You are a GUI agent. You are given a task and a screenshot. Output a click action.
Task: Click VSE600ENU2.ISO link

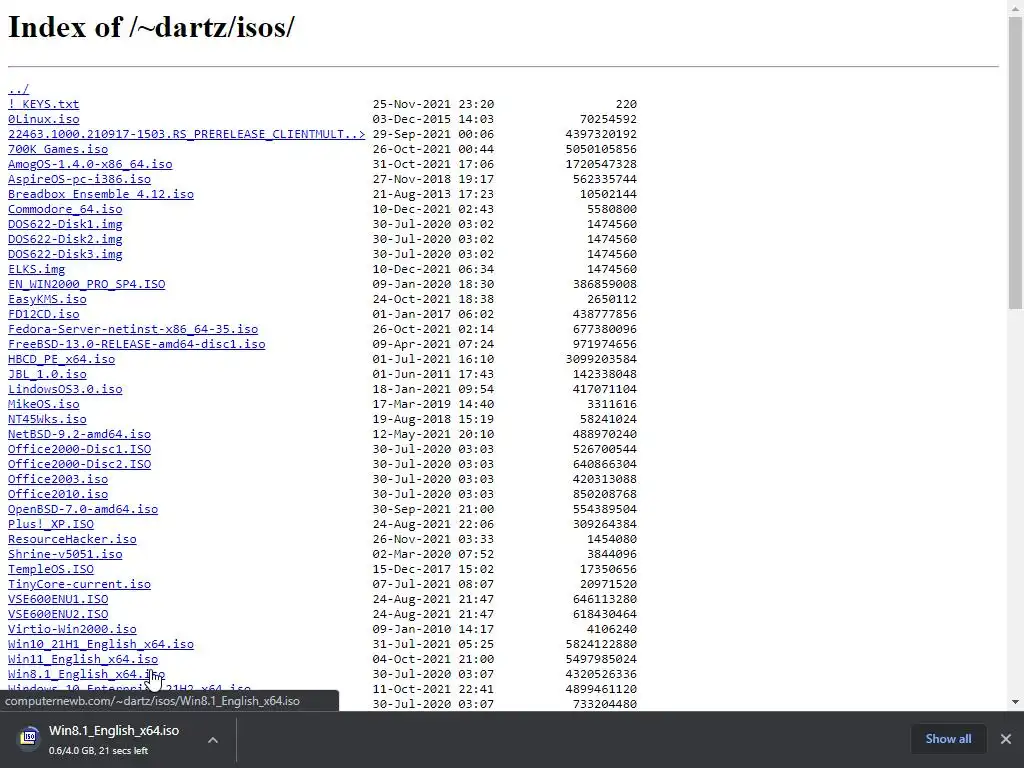[58, 615]
